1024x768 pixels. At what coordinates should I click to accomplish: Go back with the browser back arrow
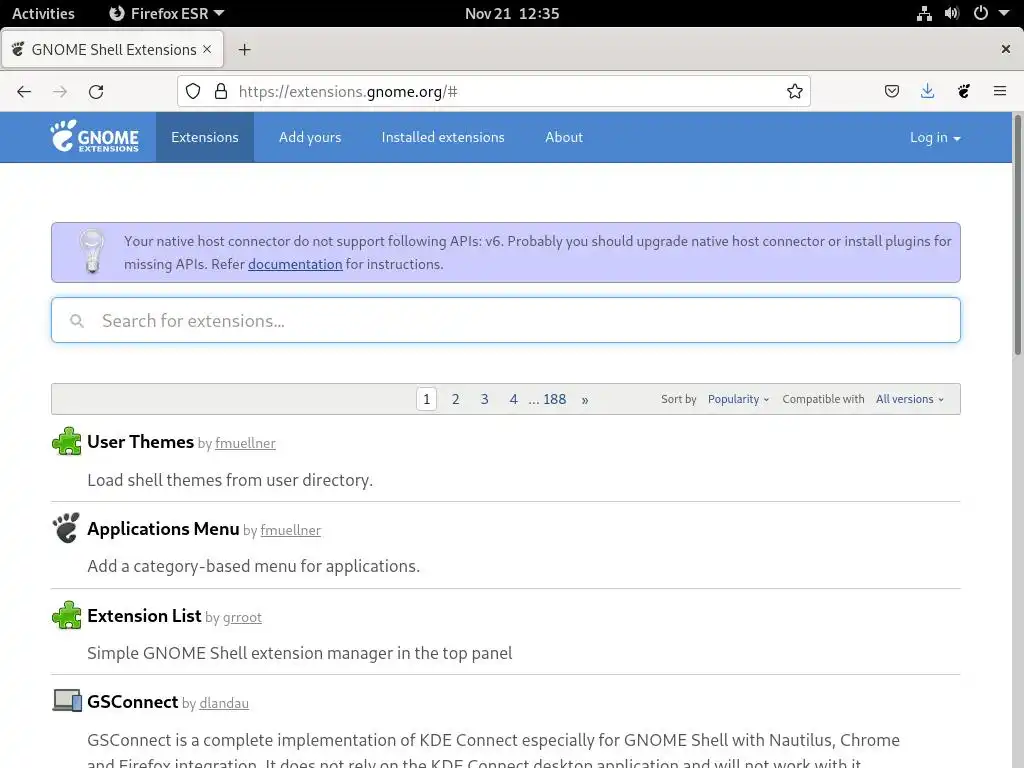click(x=24, y=91)
